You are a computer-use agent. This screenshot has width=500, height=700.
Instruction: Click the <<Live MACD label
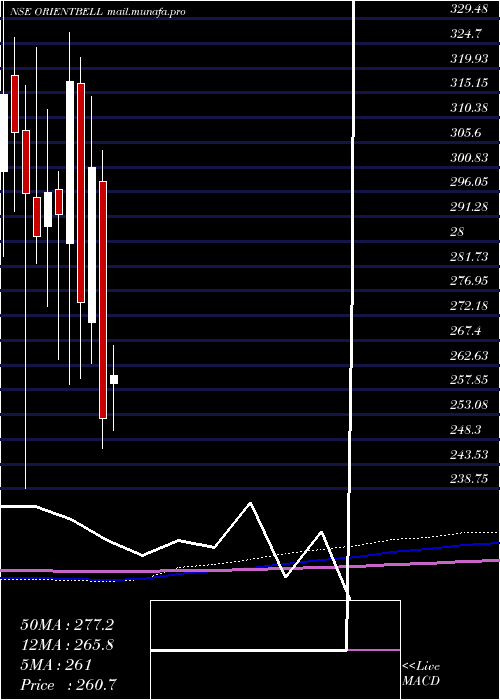pos(421,674)
